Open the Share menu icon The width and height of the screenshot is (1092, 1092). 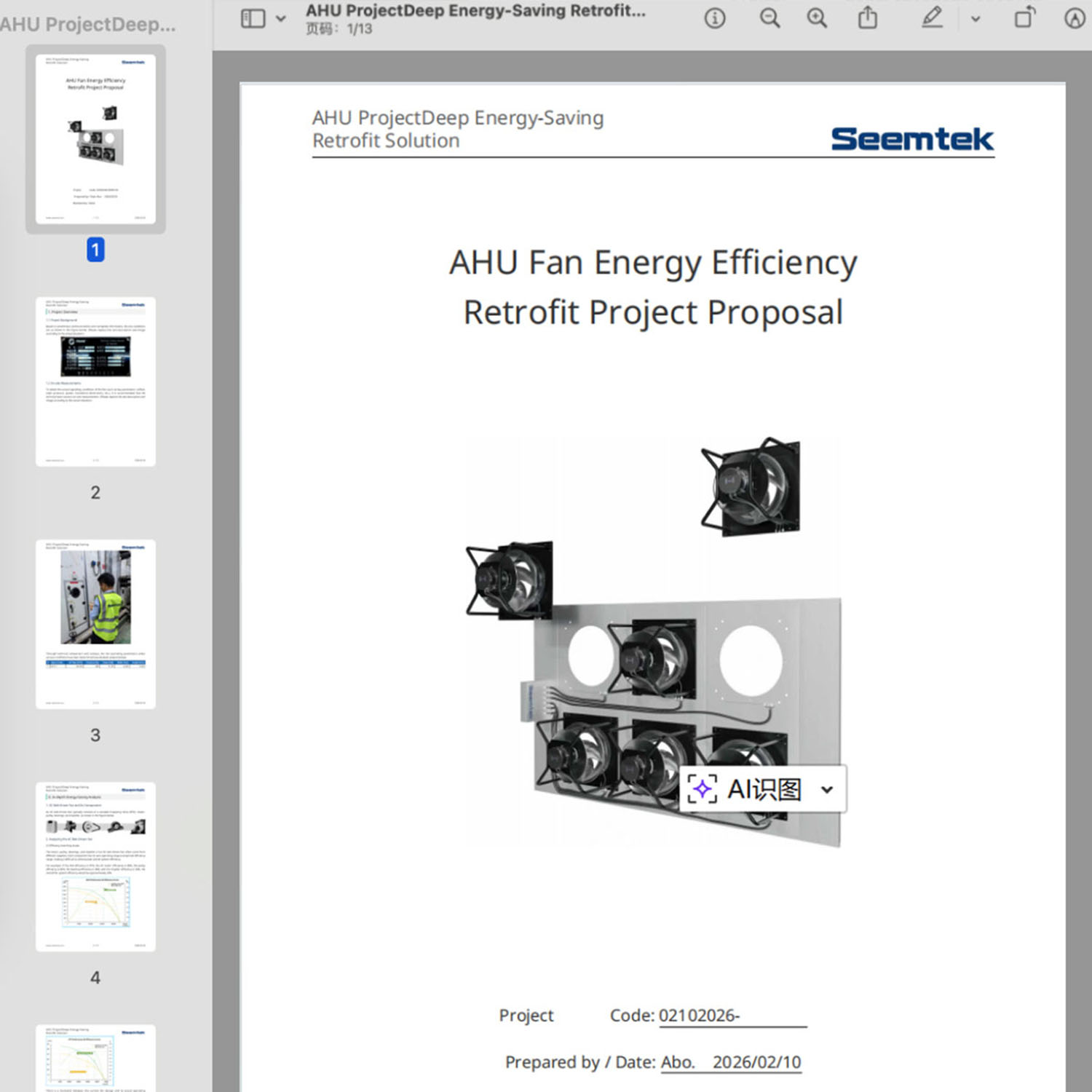point(868,17)
